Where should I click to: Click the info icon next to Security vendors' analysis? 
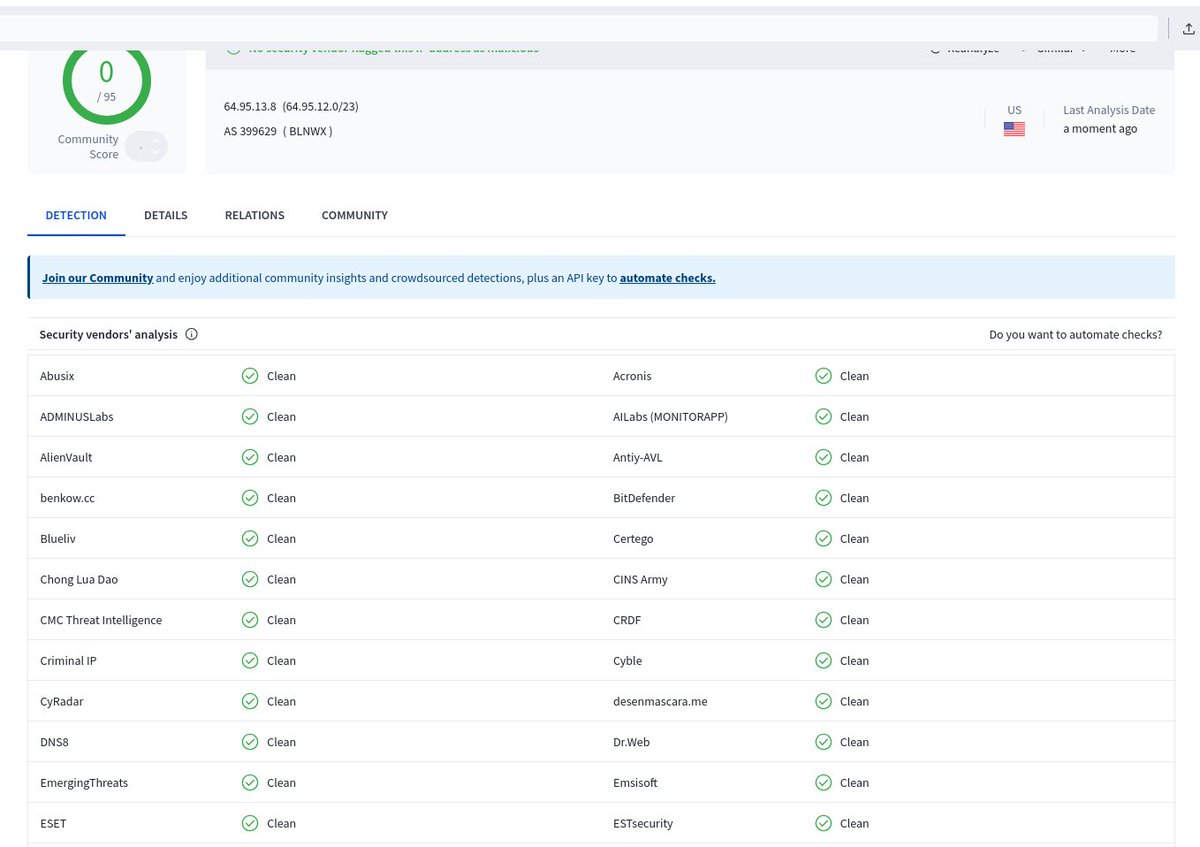coord(192,335)
